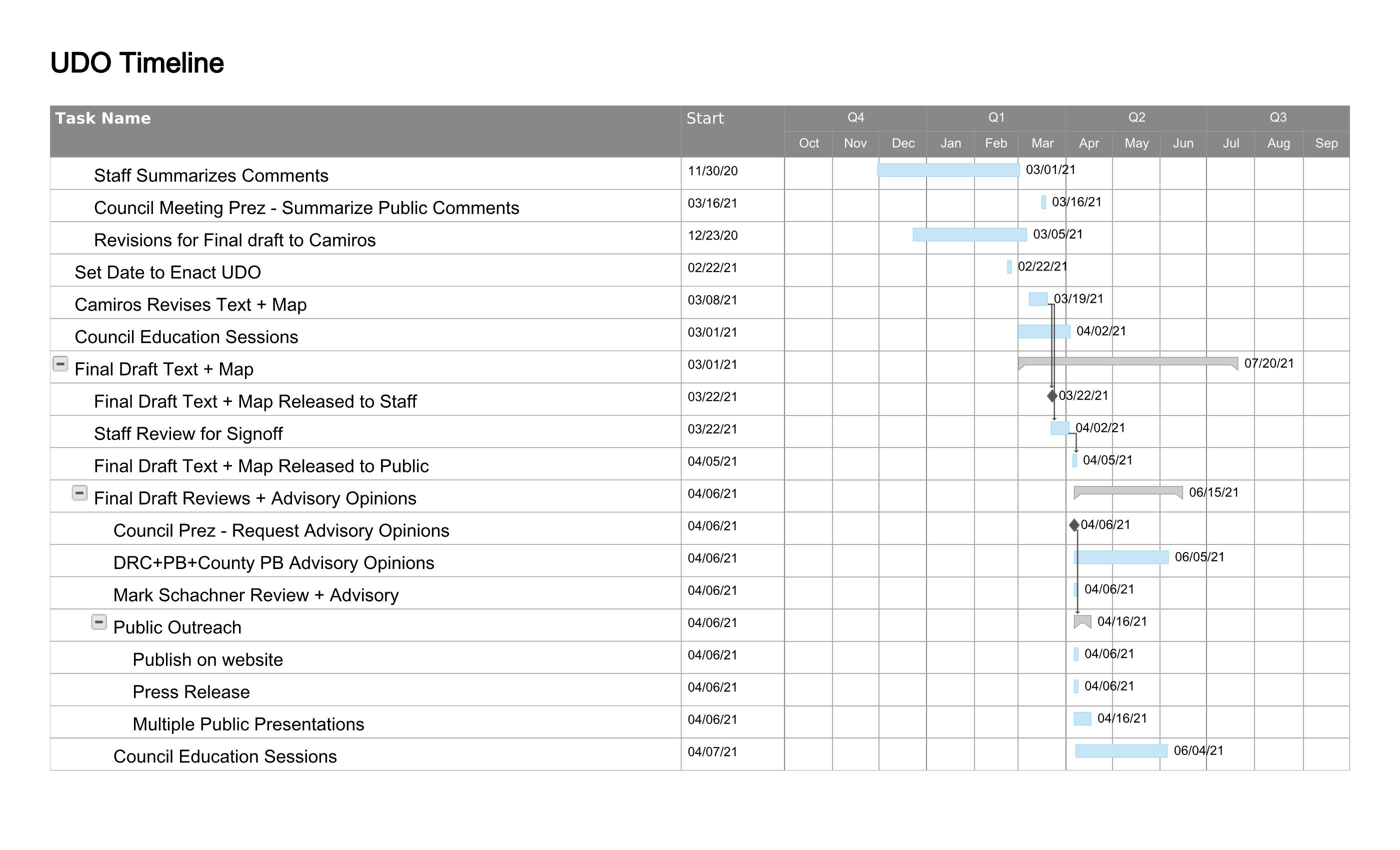This screenshot has width=1400, height=850.
Task: Click gray summary bar ending 06/15/21
Action: pos(1127,490)
